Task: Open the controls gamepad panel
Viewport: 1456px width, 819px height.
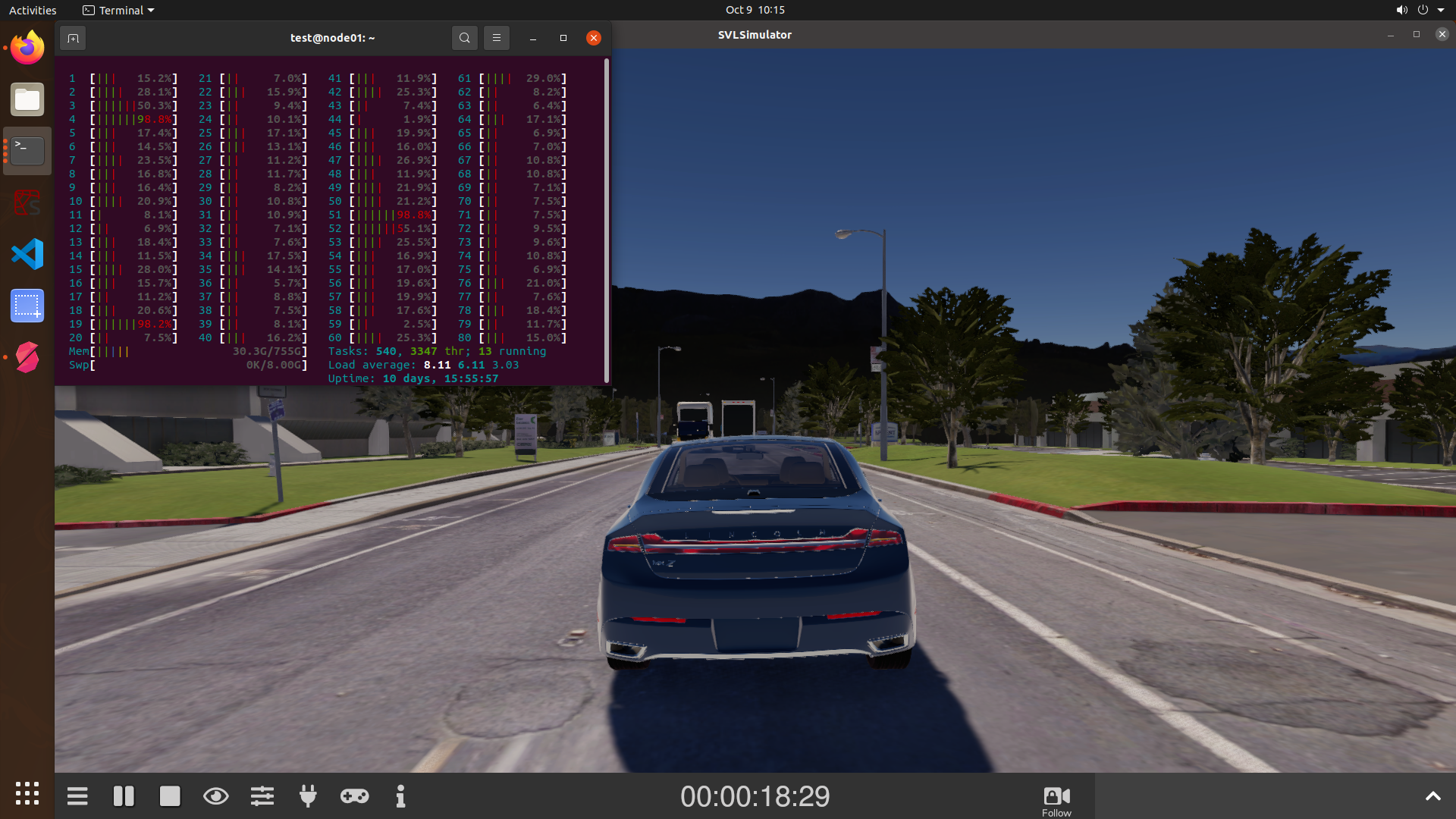Action: tap(354, 796)
